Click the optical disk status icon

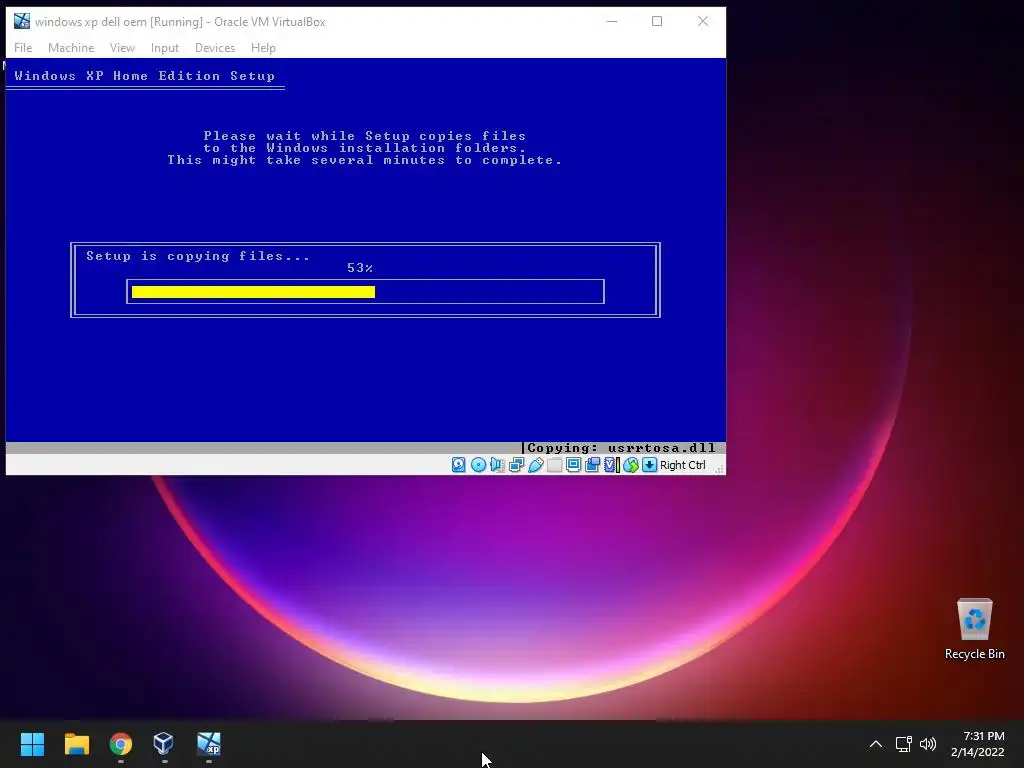(478, 464)
